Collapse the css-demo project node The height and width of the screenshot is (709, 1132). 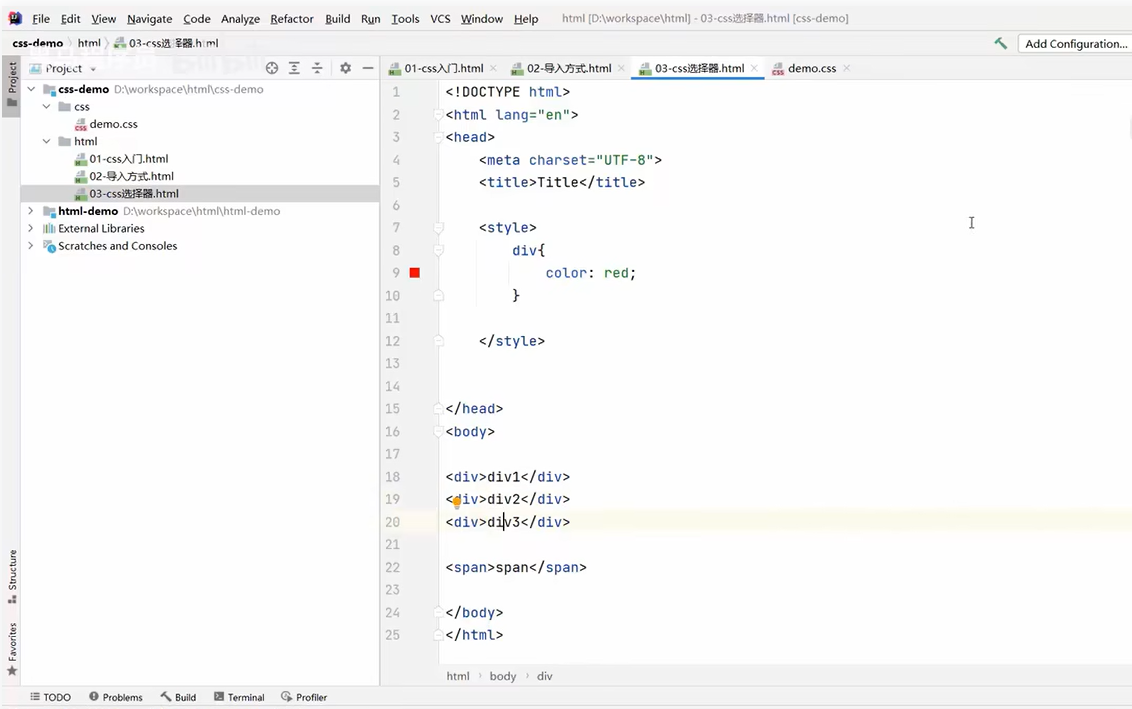point(31,89)
